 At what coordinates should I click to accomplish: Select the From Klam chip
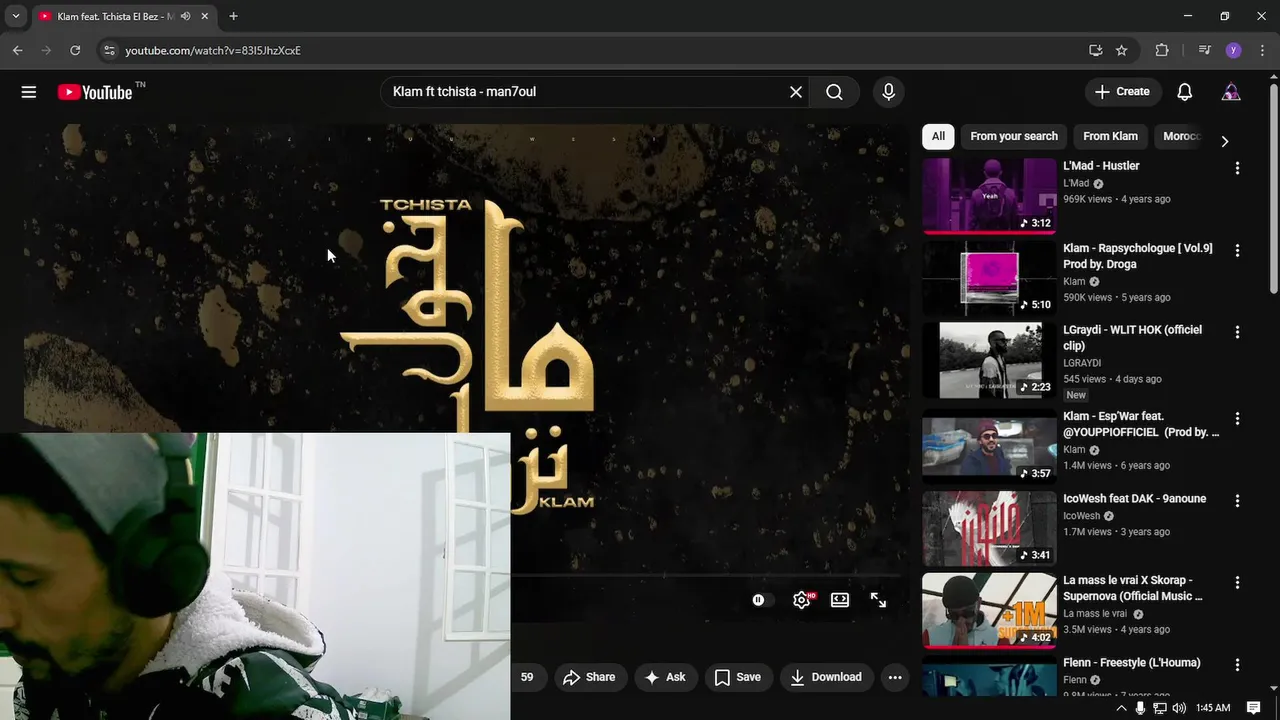click(1110, 136)
